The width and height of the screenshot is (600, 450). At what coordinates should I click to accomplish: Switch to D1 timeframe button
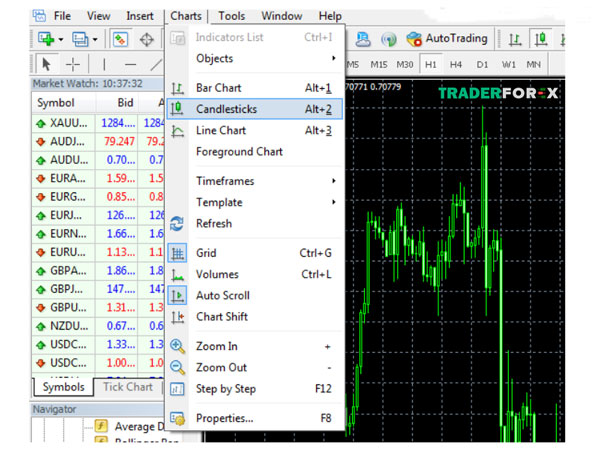482,65
